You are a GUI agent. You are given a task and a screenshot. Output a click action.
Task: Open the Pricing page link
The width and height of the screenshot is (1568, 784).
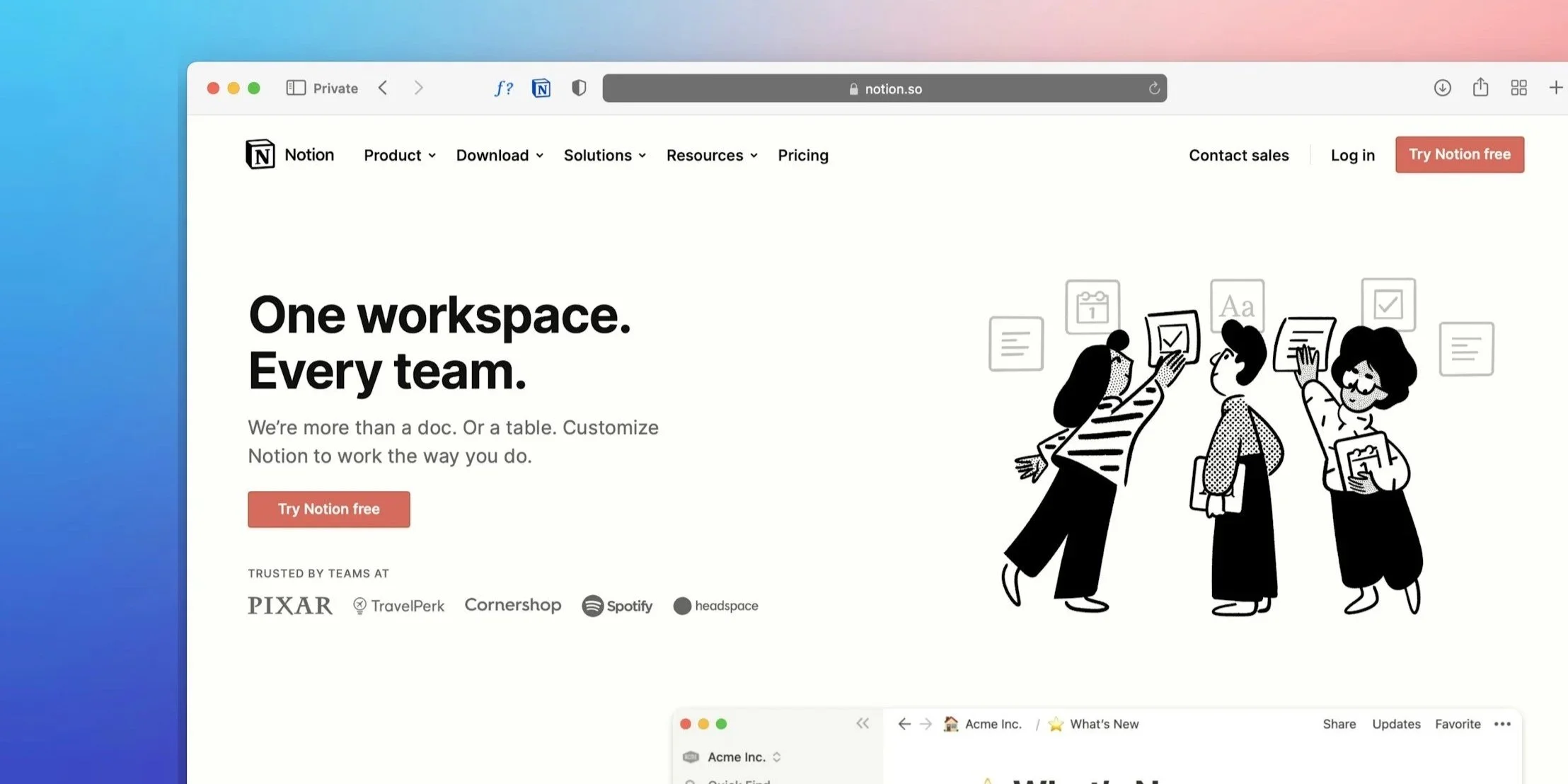tap(803, 155)
